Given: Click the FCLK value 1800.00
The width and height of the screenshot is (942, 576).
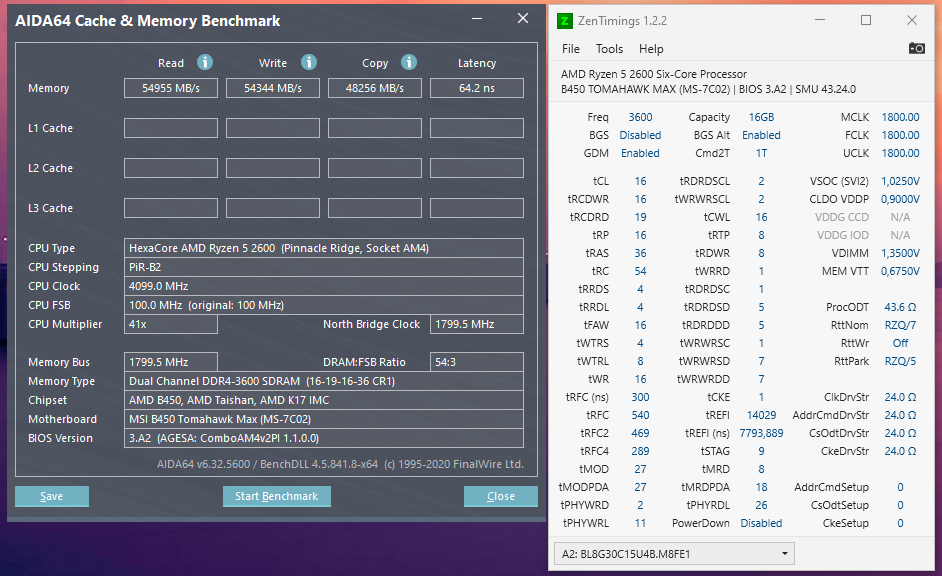Looking at the screenshot, I should [900, 135].
